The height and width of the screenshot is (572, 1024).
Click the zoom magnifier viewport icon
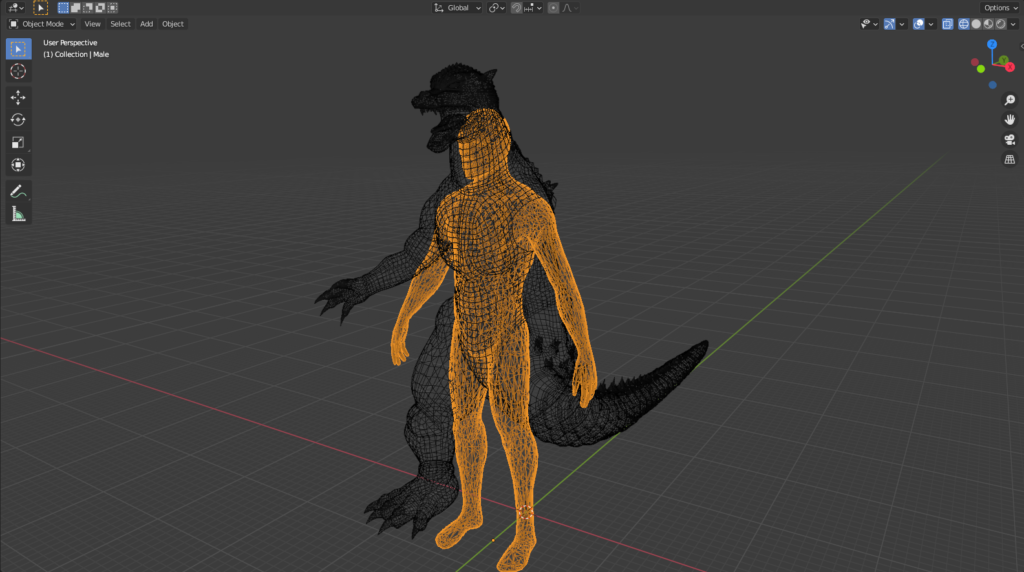tap(1009, 100)
